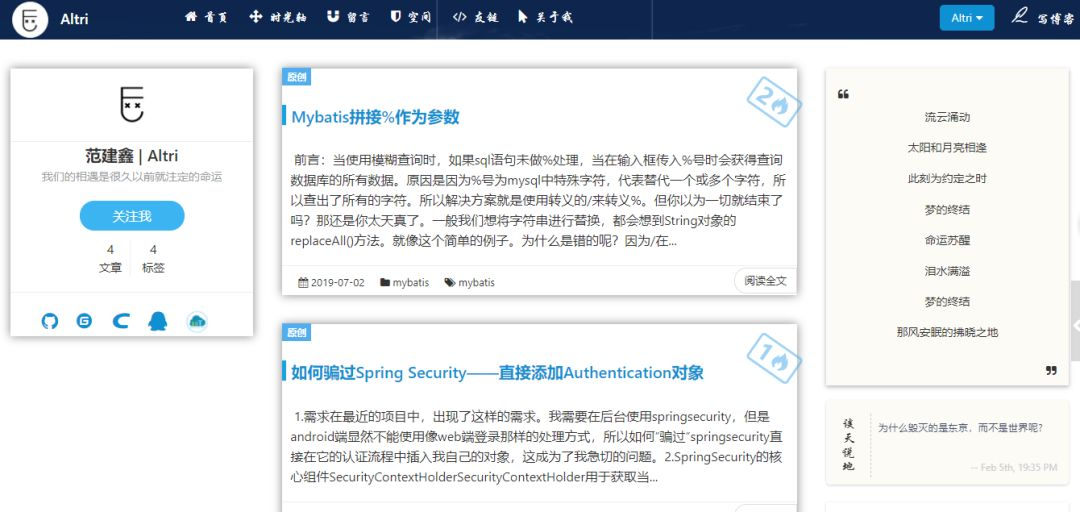Click the tags icon in Mybatis article footer
The height and width of the screenshot is (512, 1080).
pos(450,283)
